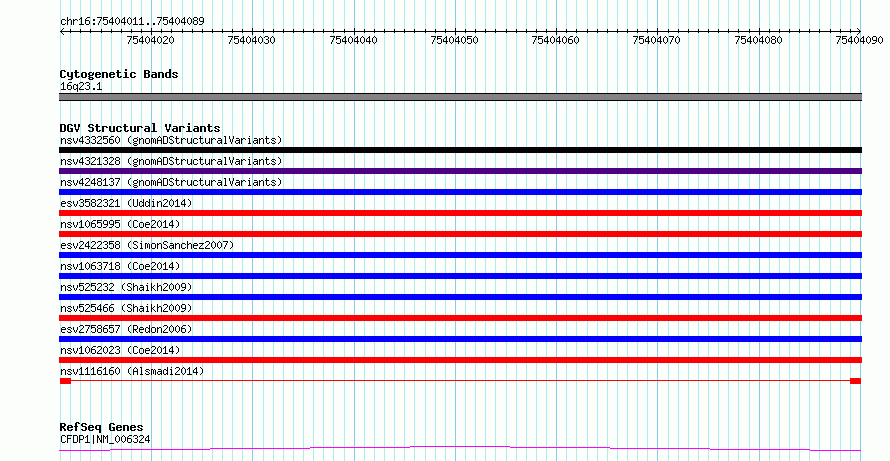Open the DGV Structural Variants track title
This screenshot has width=890, height=461.
(140, 128)
